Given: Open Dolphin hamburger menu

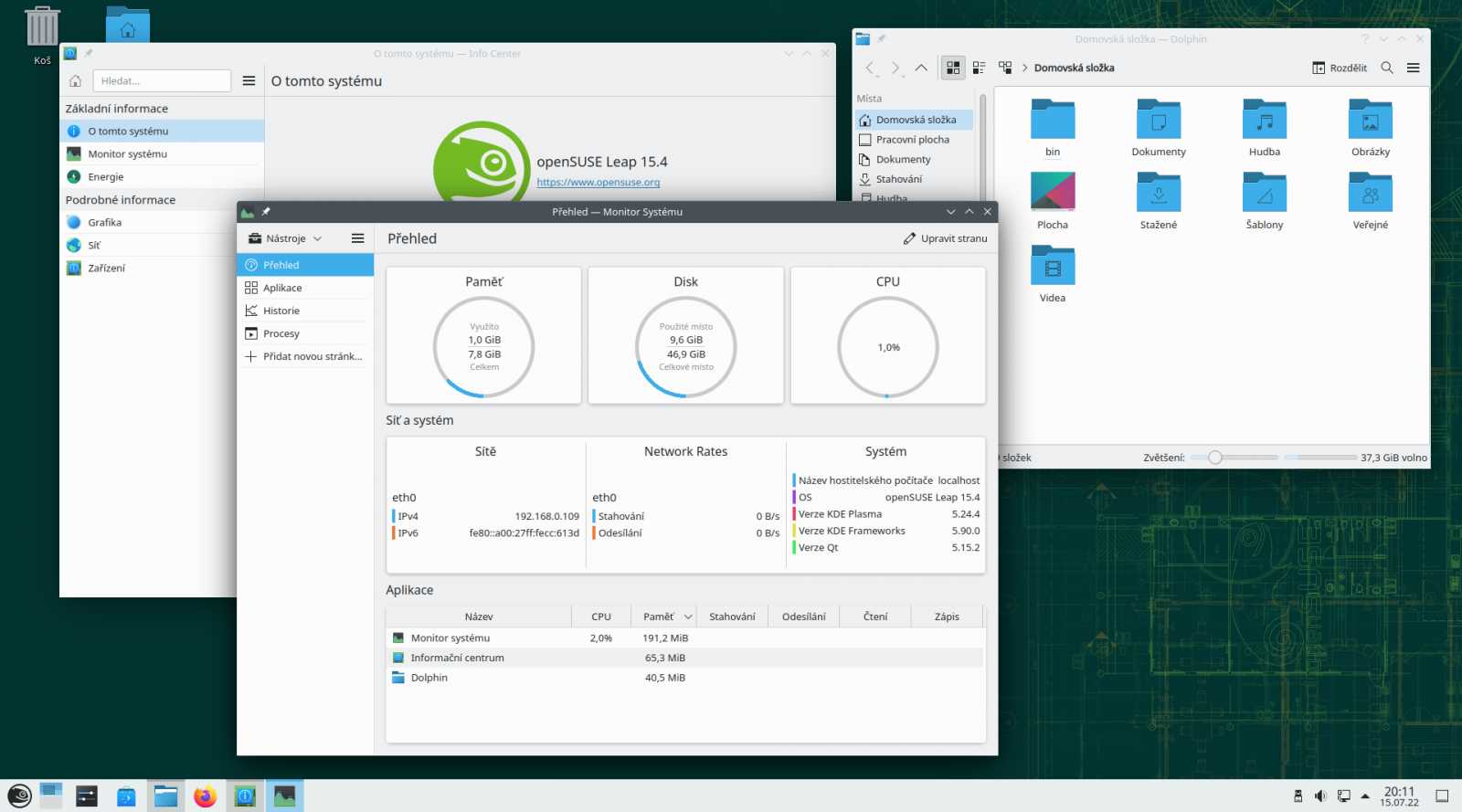Looking at the screenshot, I should (x=1413, y=68).
